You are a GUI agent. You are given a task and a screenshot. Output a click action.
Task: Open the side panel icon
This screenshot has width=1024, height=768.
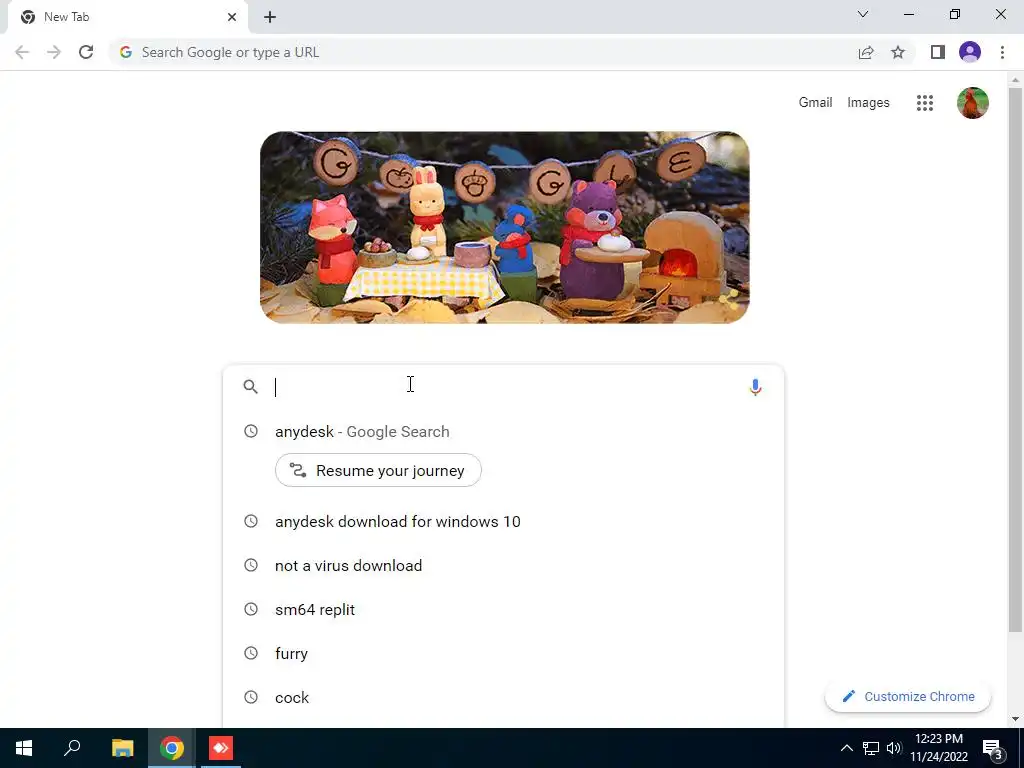tap(938, 52)
